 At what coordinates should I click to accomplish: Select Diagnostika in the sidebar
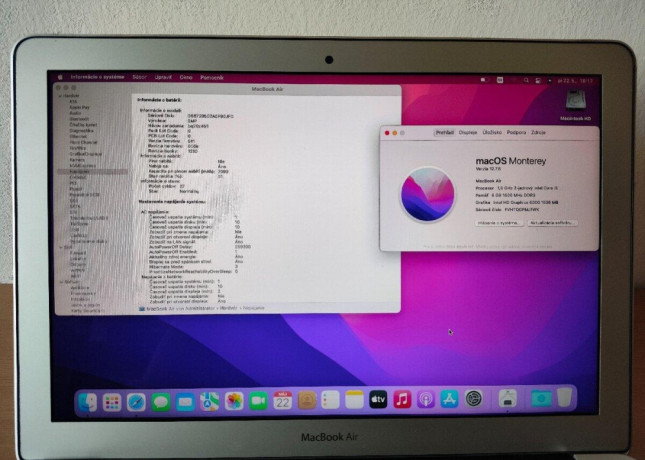click(81, 130)
